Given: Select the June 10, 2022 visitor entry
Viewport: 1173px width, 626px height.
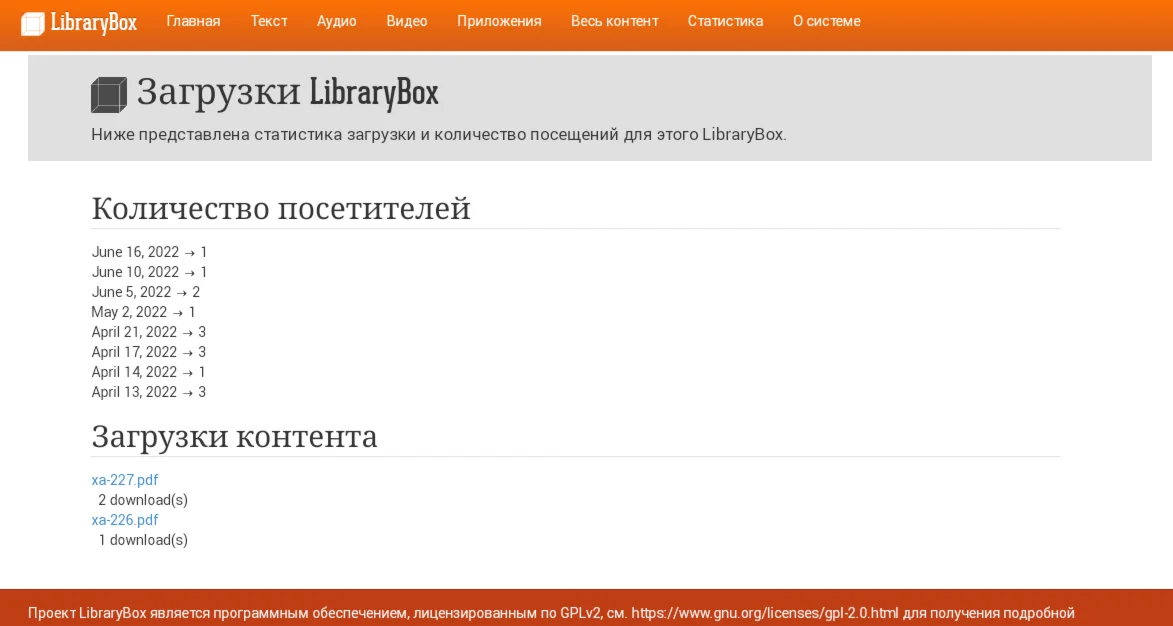Looking at the screenshot, I should click(x=150, y=272).
